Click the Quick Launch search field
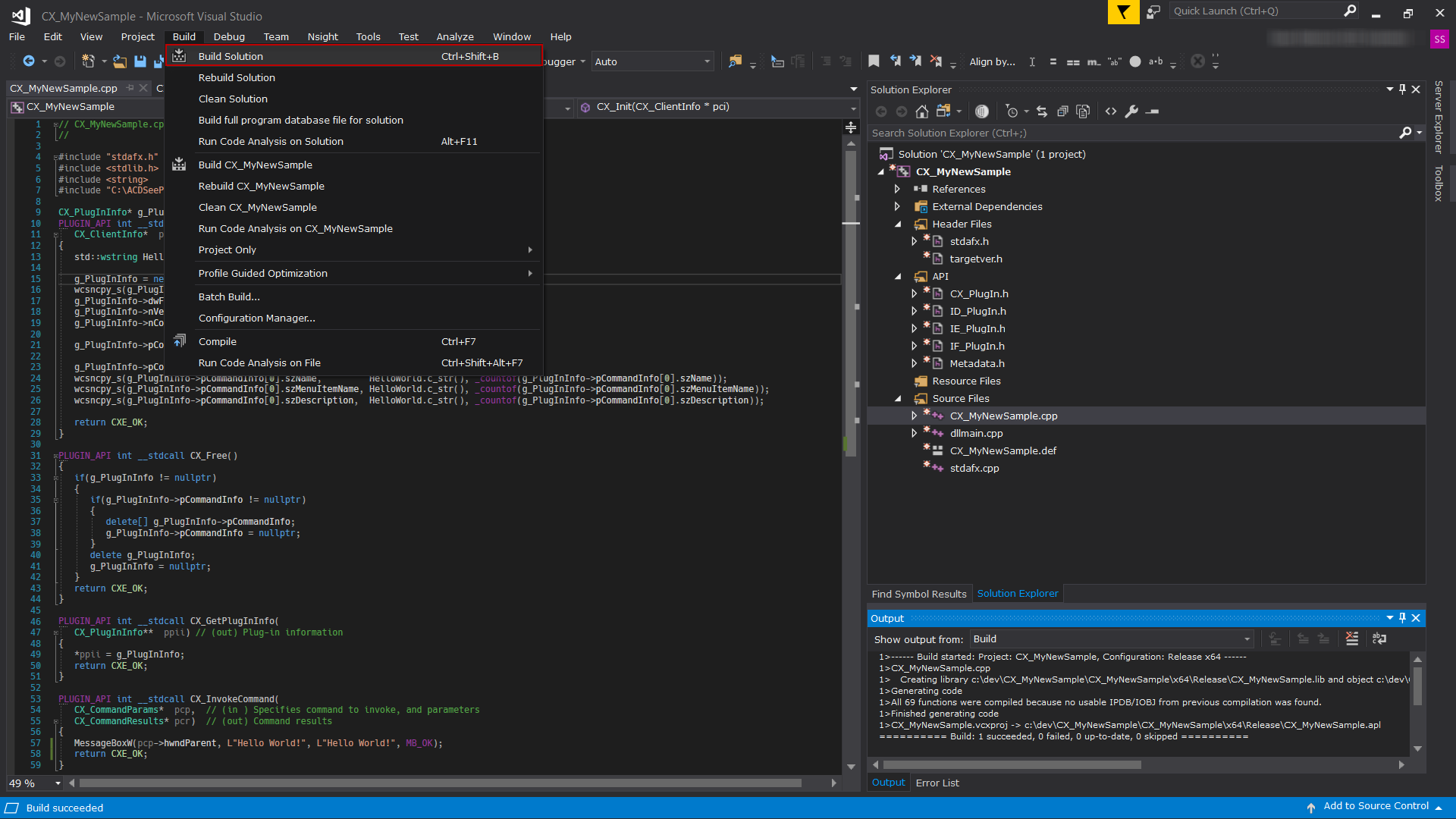The width and height of the screenshot is (1456, 819). pos(1256,11)
